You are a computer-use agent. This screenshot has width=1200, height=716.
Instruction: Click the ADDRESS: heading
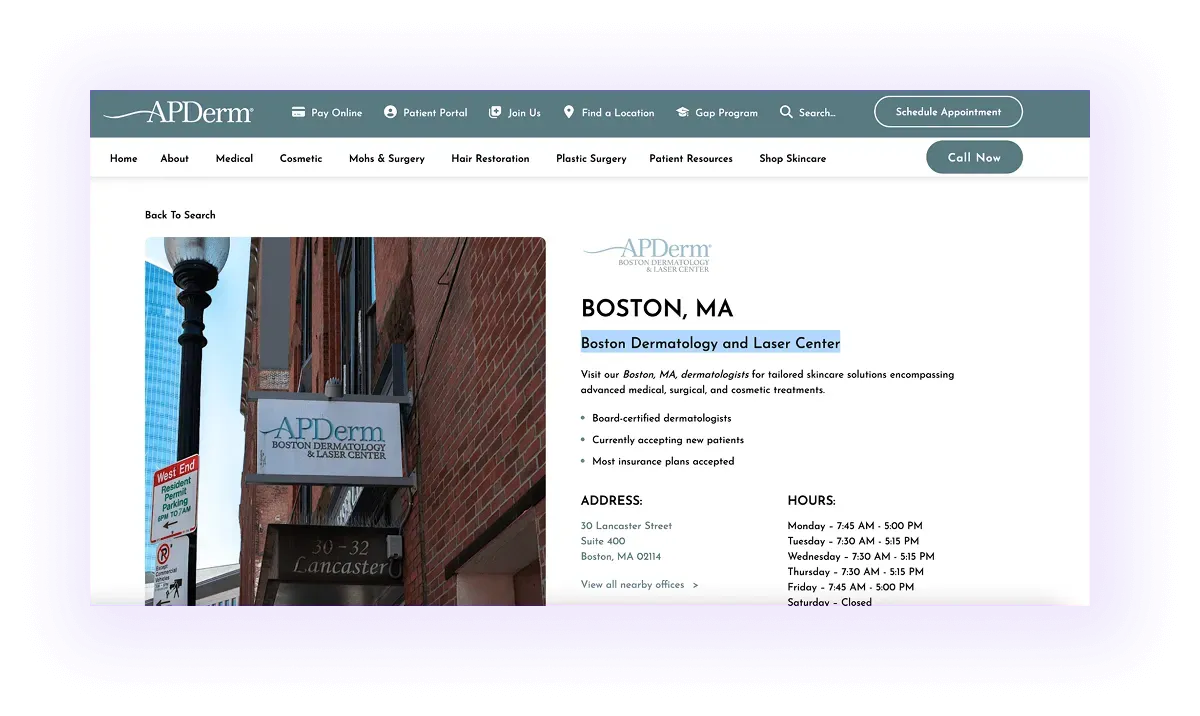click(x=612, y=501)
